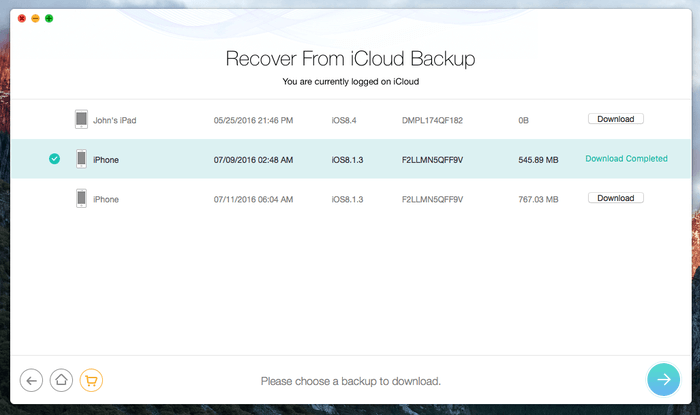700x415 pixels.
Task: Select the John's iPad name text
Action: click(x=115, y=120)
